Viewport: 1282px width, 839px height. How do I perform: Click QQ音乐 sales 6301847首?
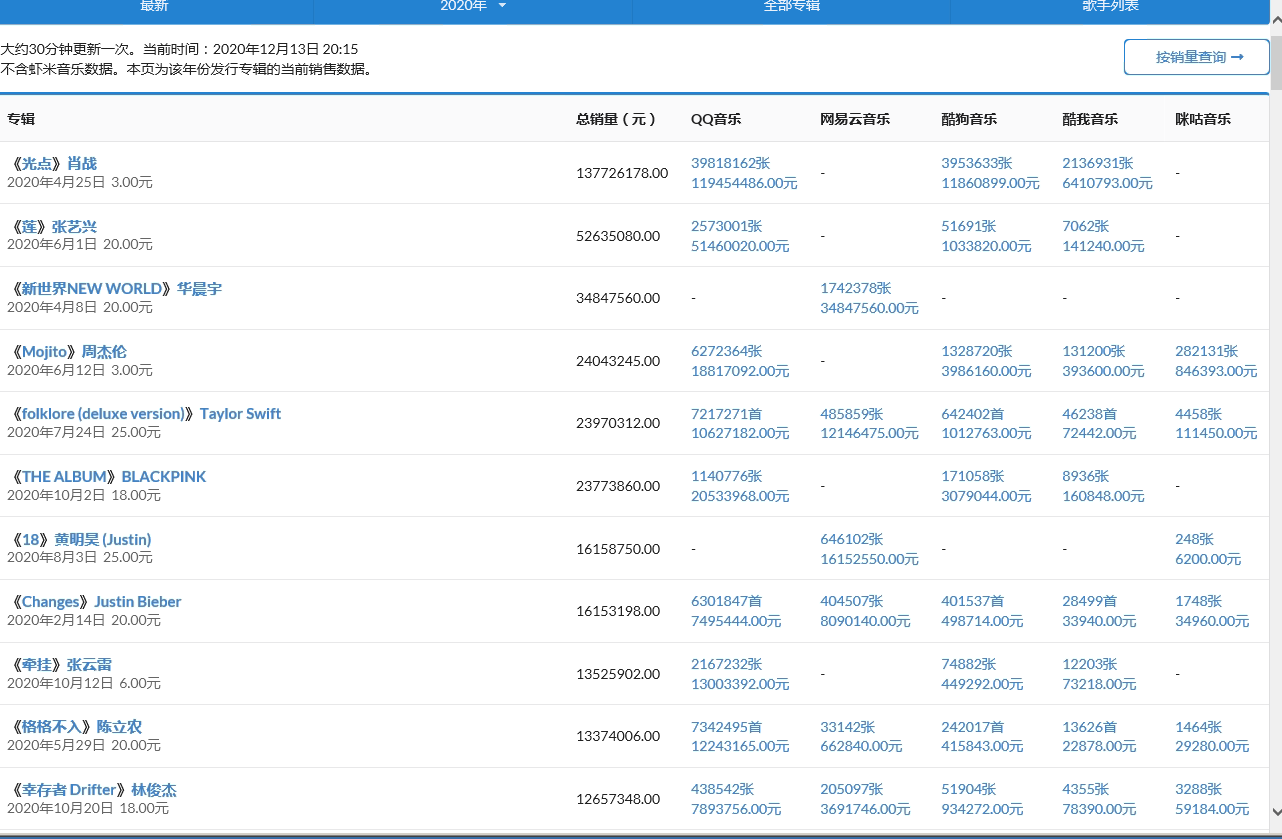click(727, 601)
